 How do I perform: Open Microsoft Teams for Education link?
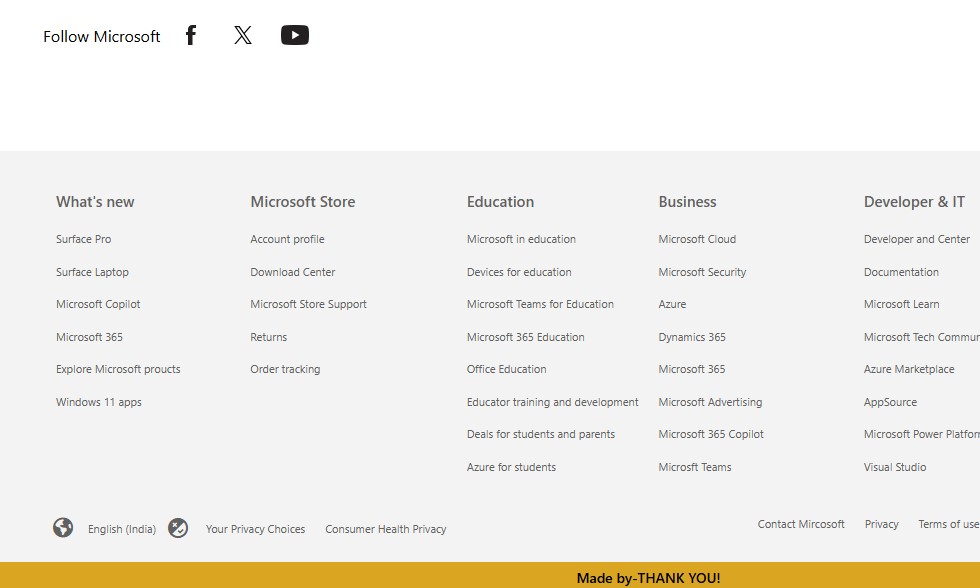click(540, 304)
